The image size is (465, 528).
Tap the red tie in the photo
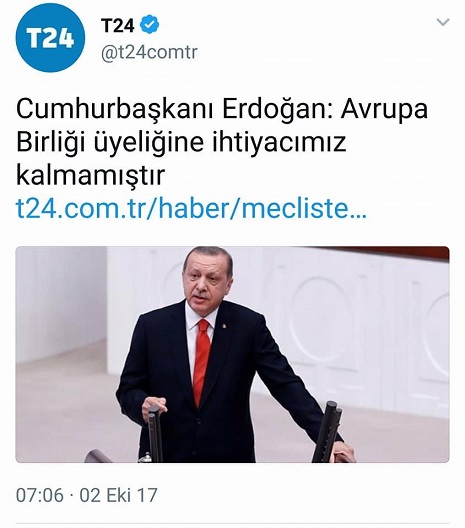click(x=202, y=362)
